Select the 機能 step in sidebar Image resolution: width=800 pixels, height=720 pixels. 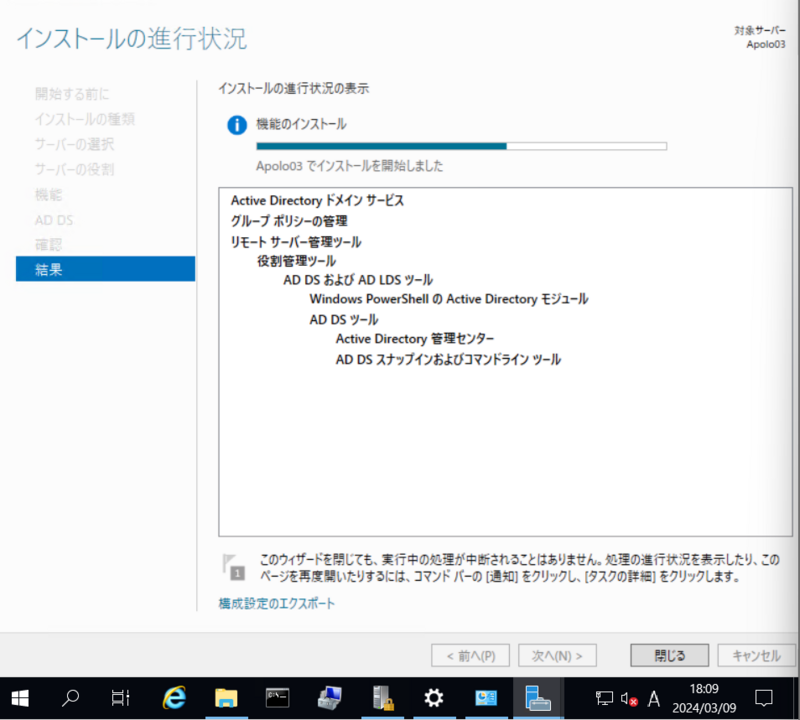click(48, 195)
